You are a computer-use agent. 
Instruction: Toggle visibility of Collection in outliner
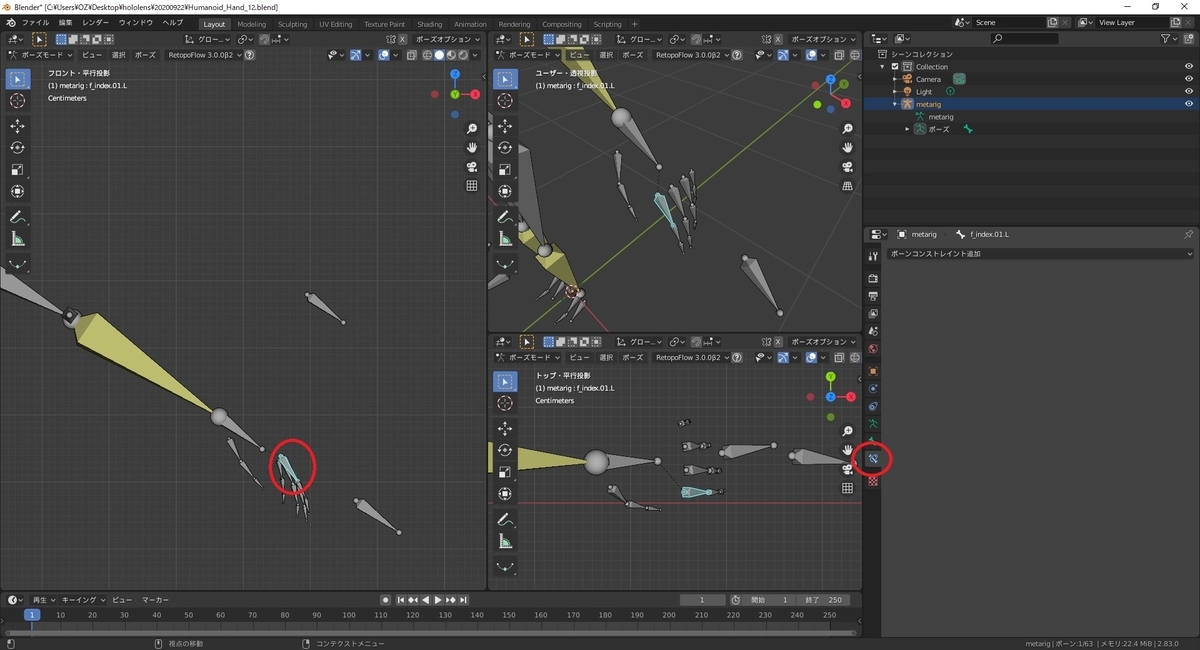click(1189, 66)
